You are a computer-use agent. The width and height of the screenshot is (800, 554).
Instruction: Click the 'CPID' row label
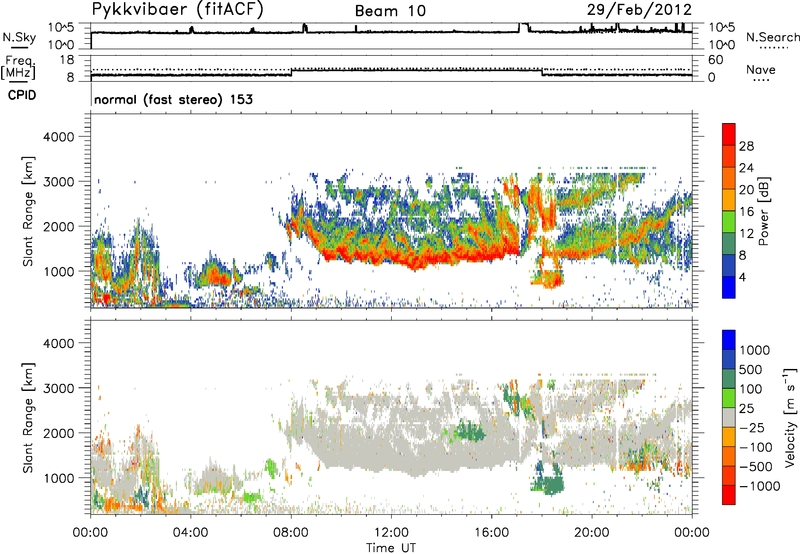(x=22, y=95)
